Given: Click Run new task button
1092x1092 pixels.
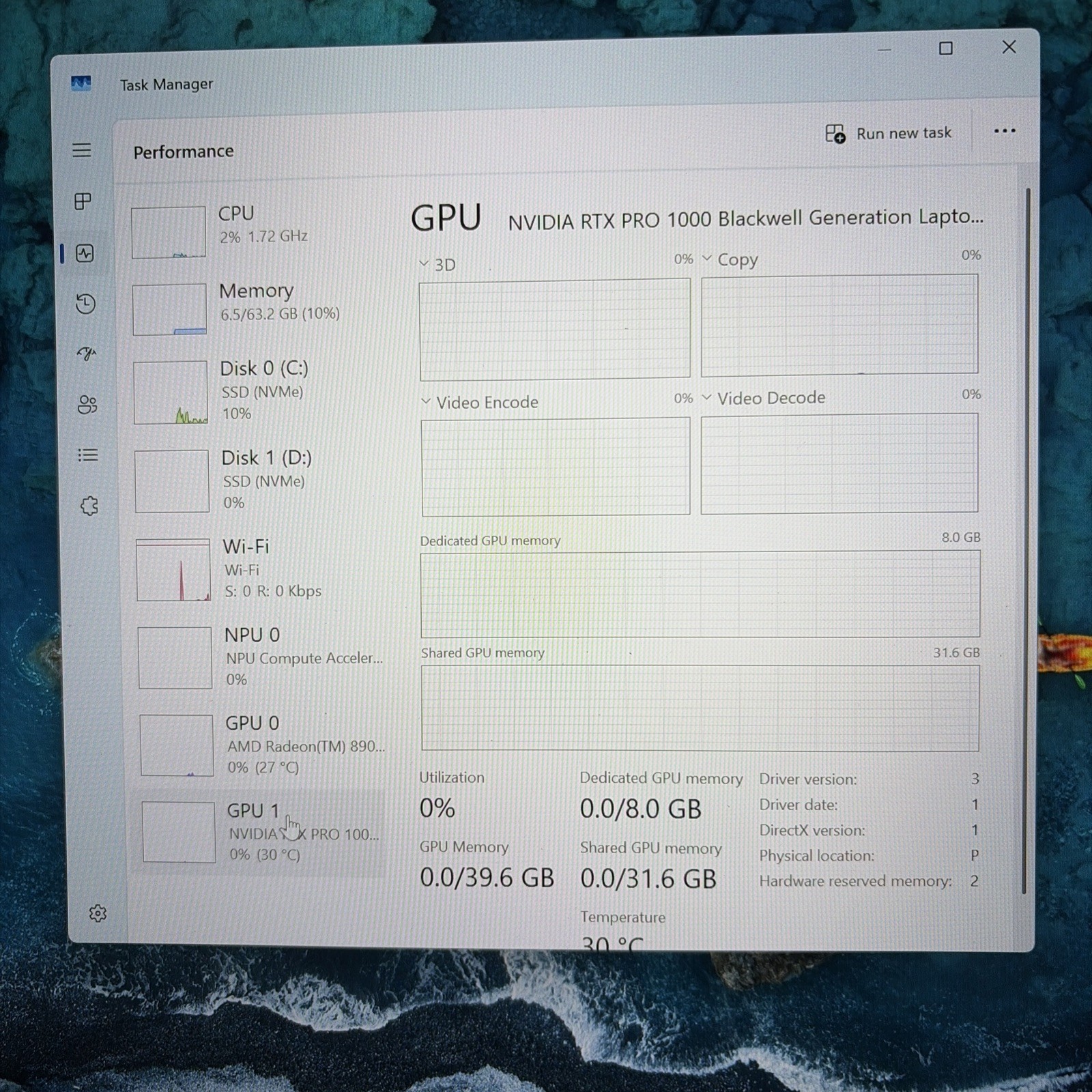Looking at the screenshot, I should point(889,133).
